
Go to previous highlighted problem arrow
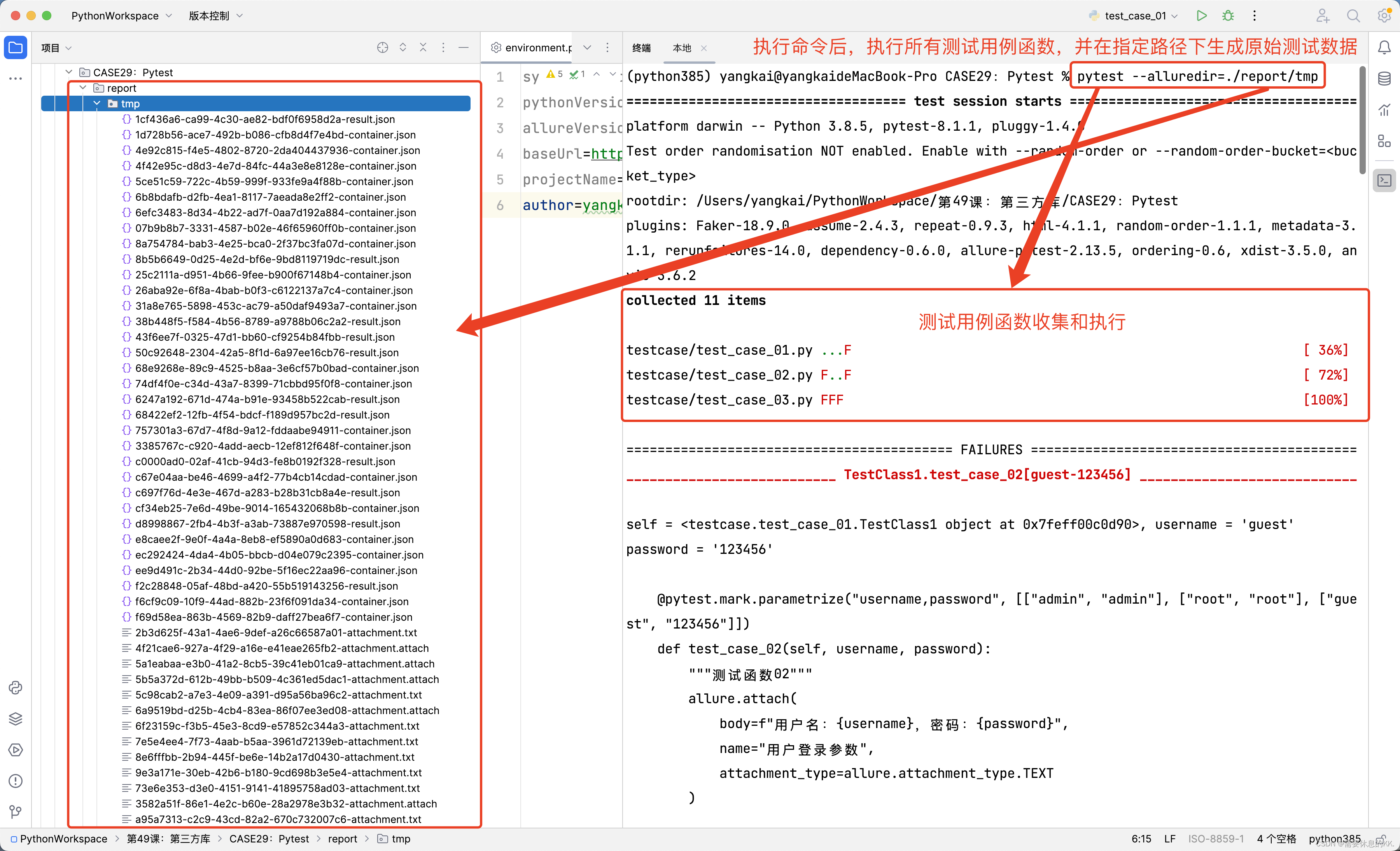597,74
